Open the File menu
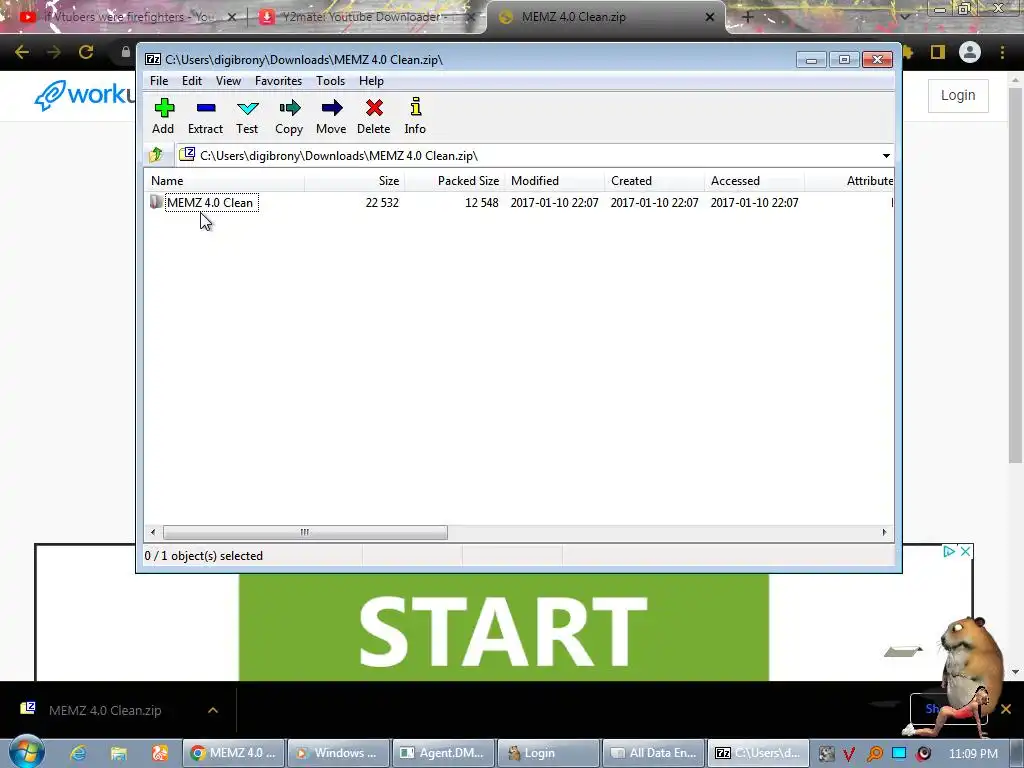 click(159, 81)
